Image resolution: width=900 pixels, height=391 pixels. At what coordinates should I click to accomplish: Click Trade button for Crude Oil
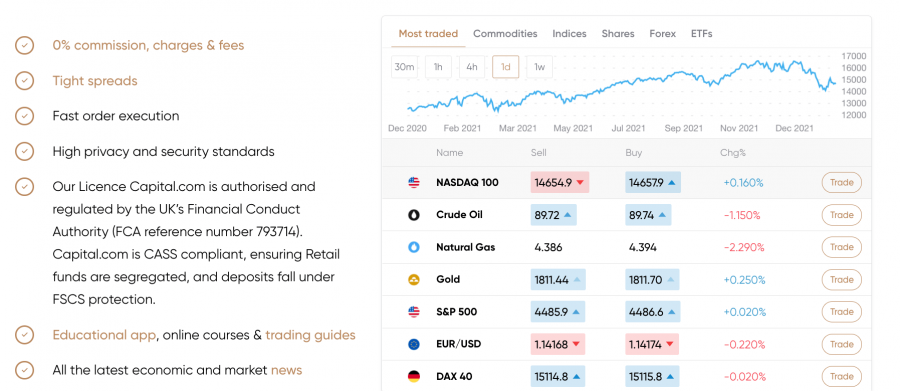click(841, 215)
